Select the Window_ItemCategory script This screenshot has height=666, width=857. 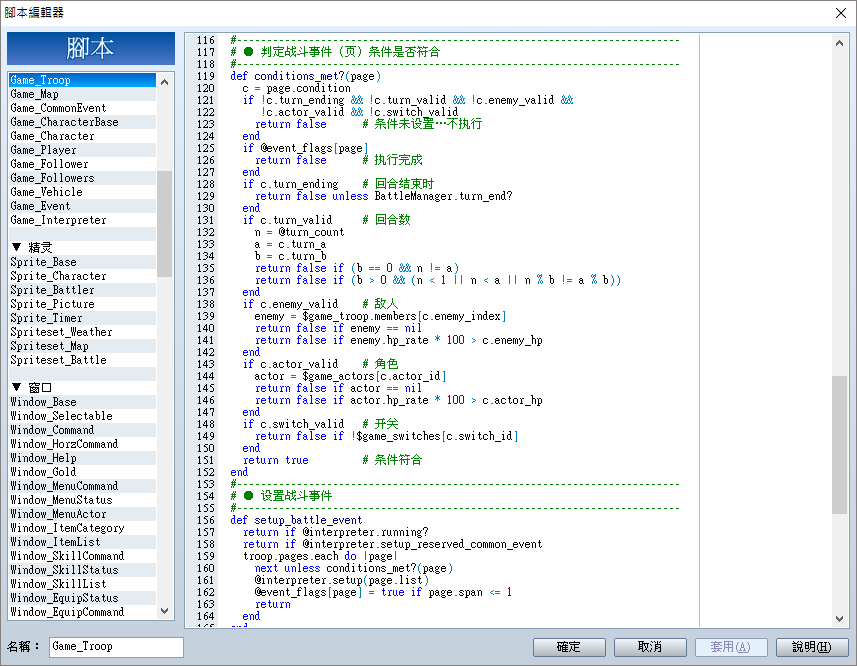point(82,528)
